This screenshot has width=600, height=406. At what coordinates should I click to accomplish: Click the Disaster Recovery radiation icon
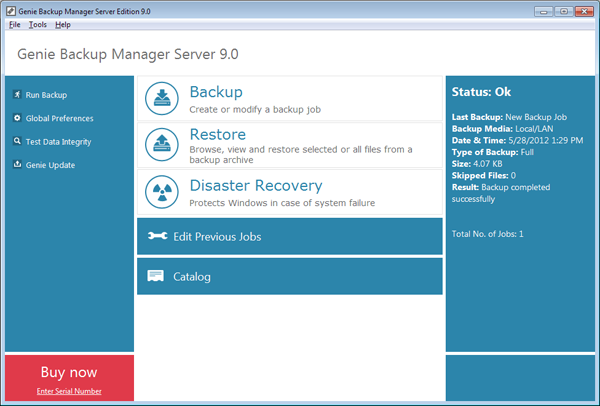[162, 191]
